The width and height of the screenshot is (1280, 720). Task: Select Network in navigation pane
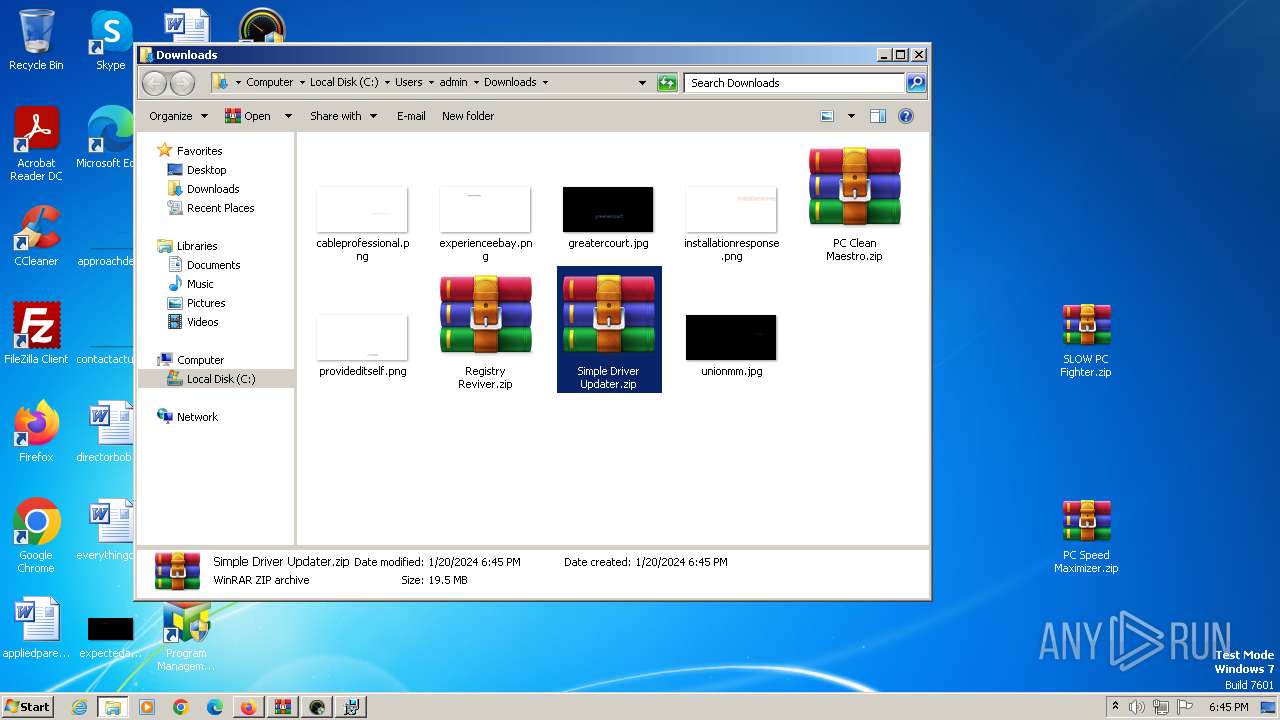[197, 417]
